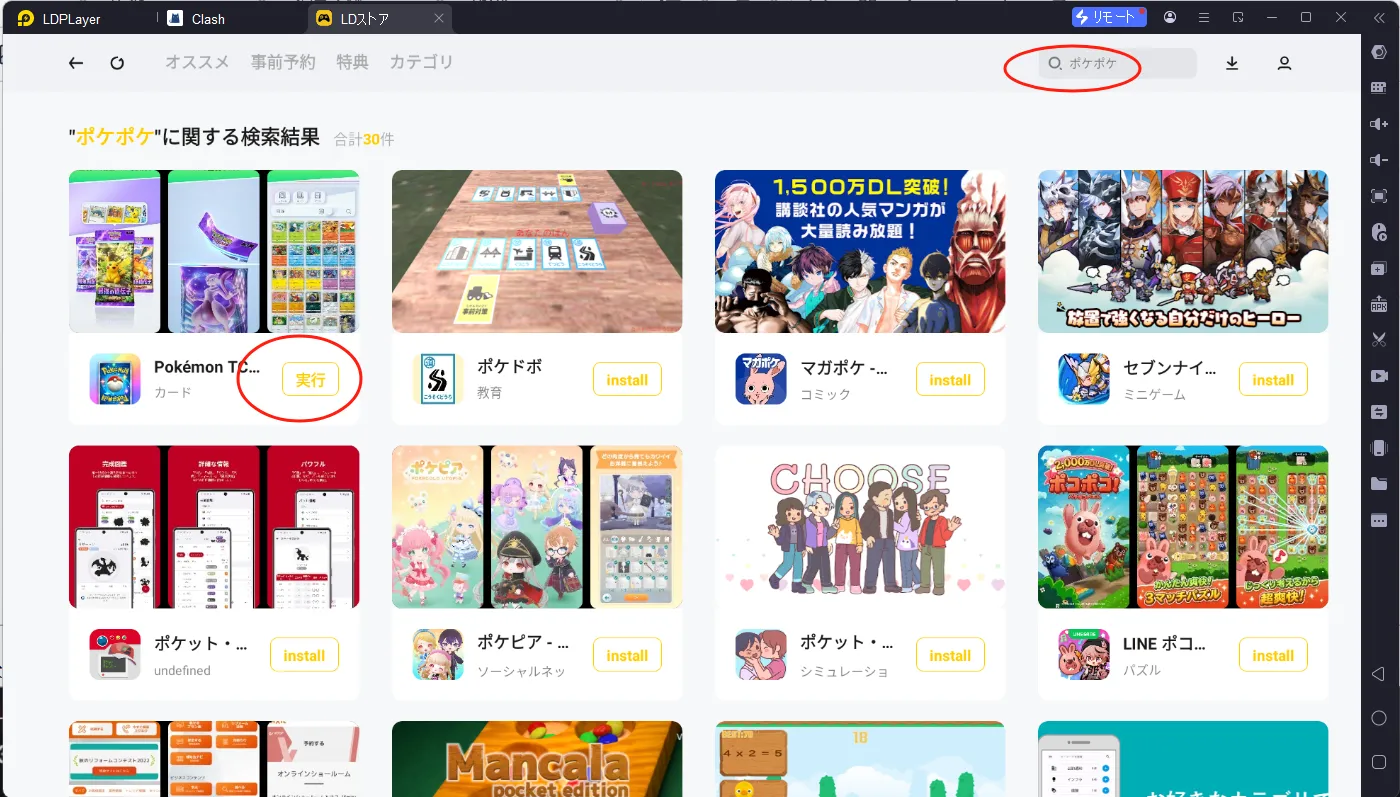Increase emulator volume via sidebar icon
This screenshot has width=1400, height=797.
(1379, 123)
